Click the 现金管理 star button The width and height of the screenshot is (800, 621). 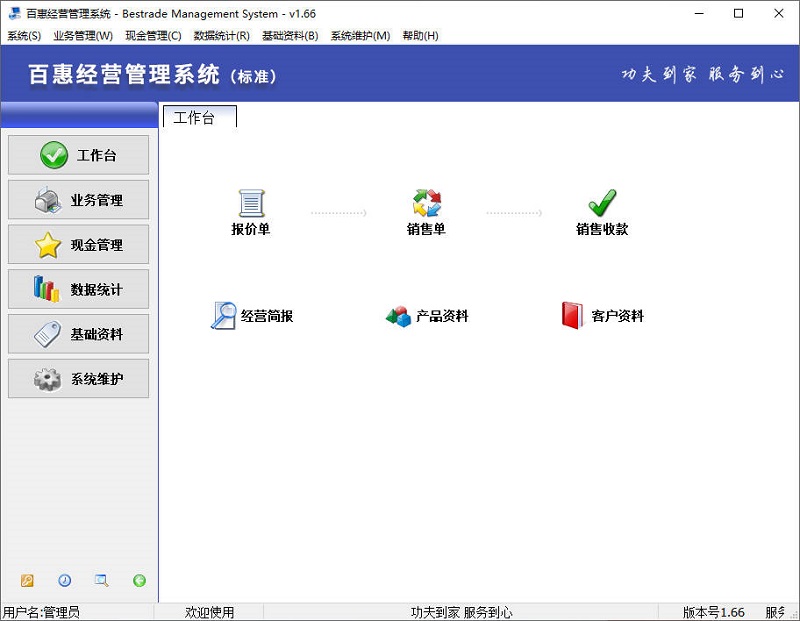78,245
